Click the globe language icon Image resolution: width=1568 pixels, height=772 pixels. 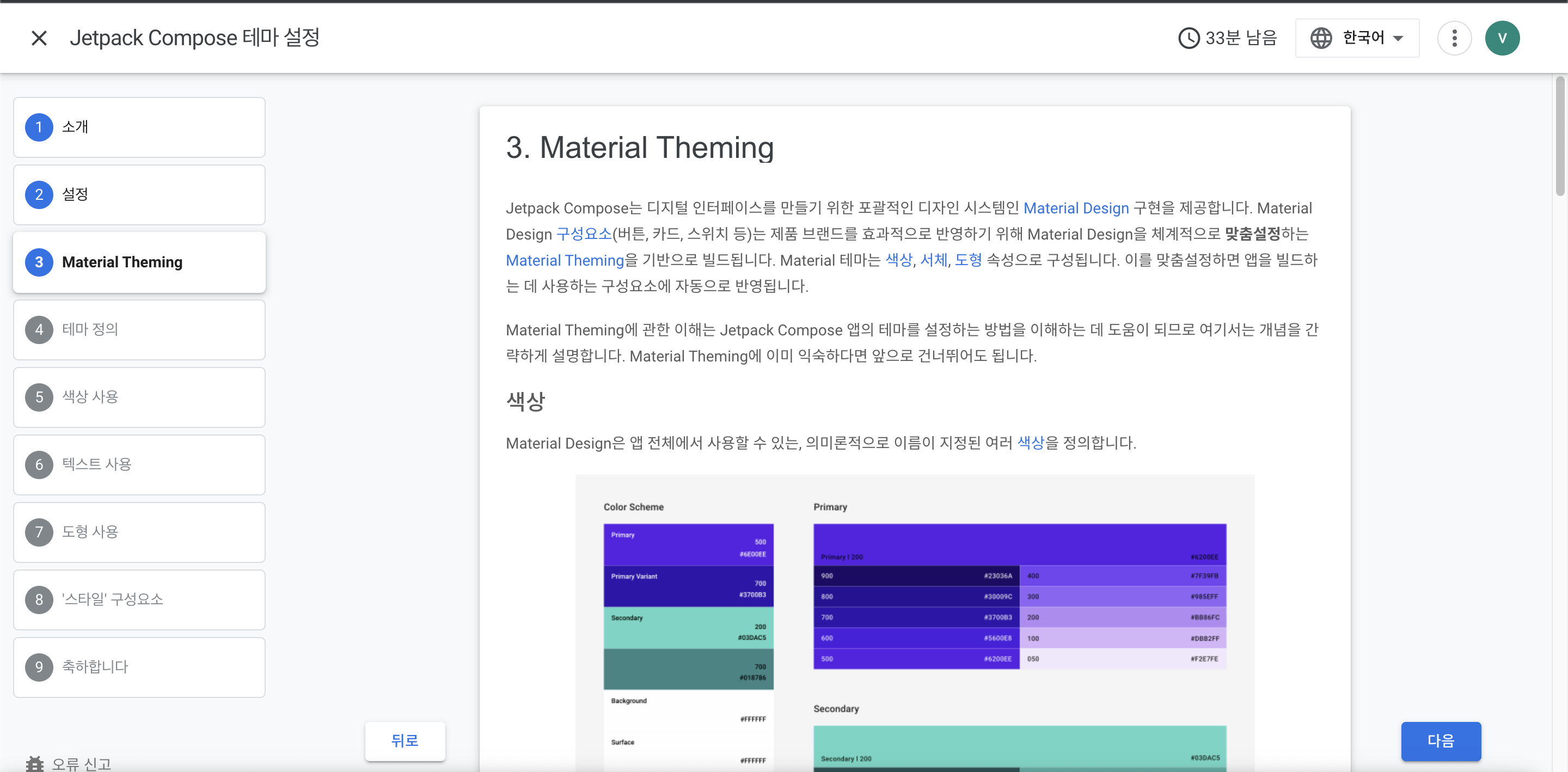pos(1320,38)
